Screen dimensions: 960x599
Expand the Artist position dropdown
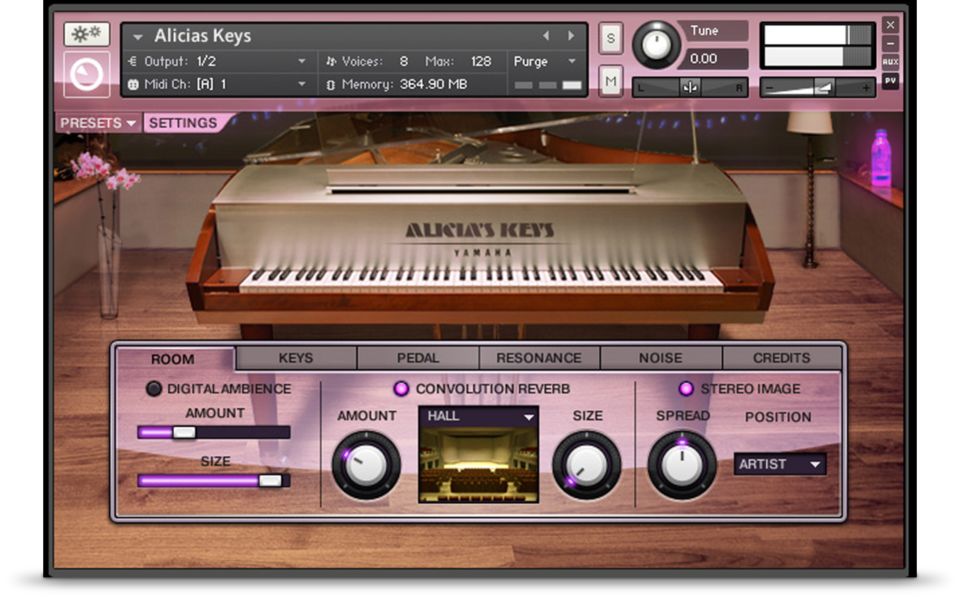click(x=780, y=464)
